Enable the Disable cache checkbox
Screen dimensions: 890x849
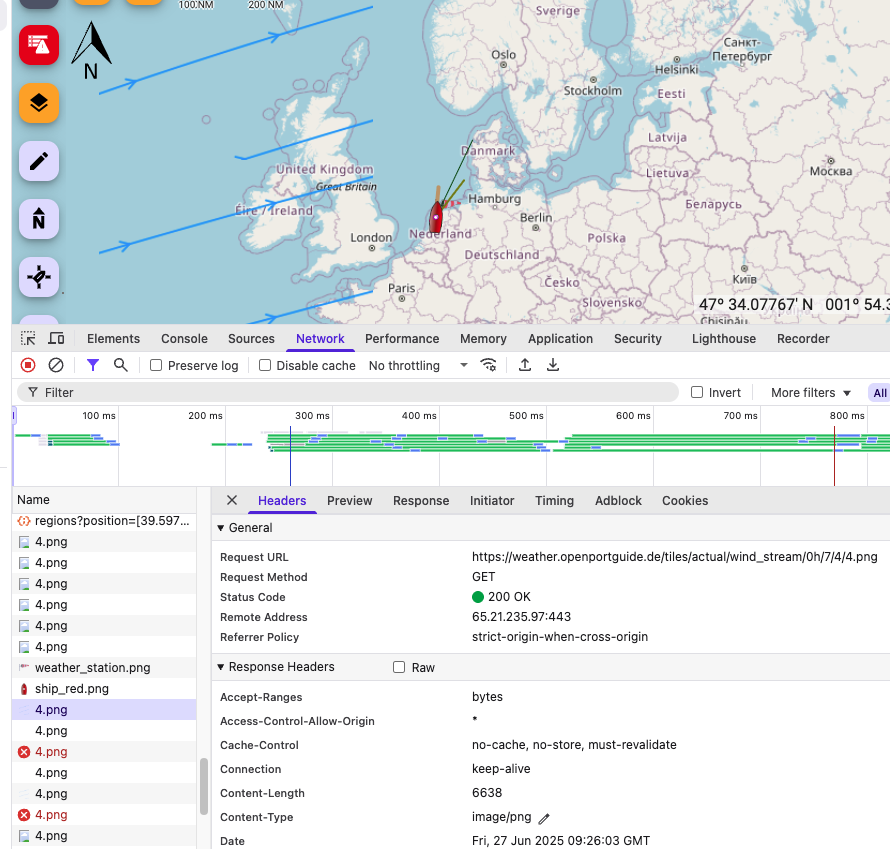[x=265, y=365]
